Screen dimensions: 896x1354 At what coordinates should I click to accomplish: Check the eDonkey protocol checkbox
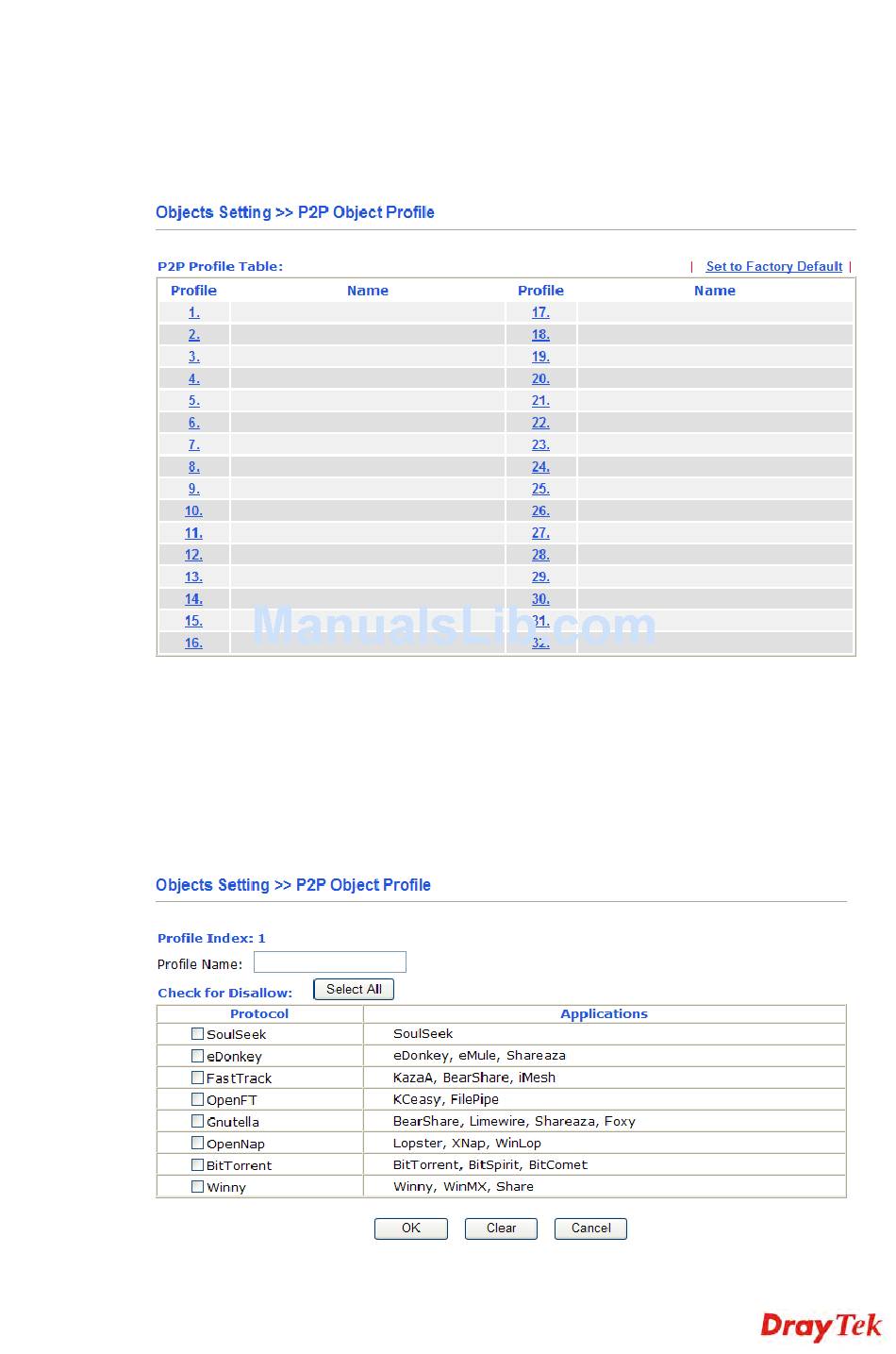tap(198, 1056)
